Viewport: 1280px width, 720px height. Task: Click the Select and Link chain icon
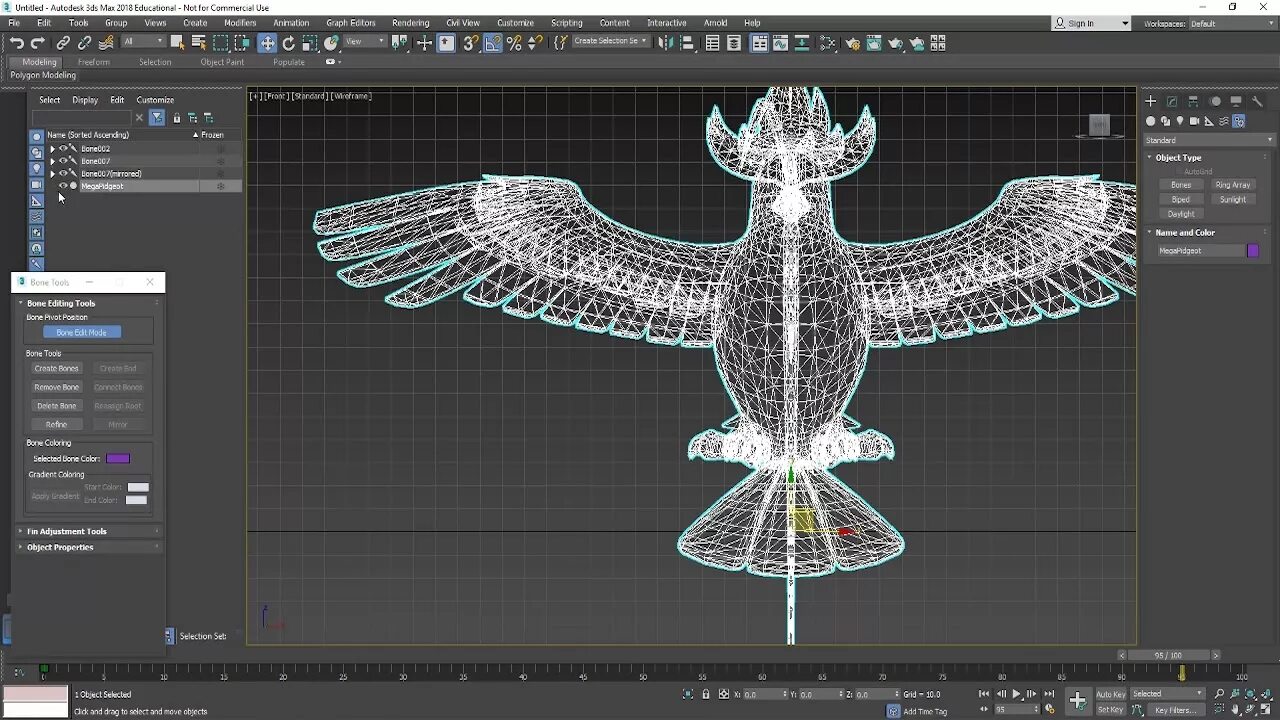pyautogui.click(x=63, y=43)
